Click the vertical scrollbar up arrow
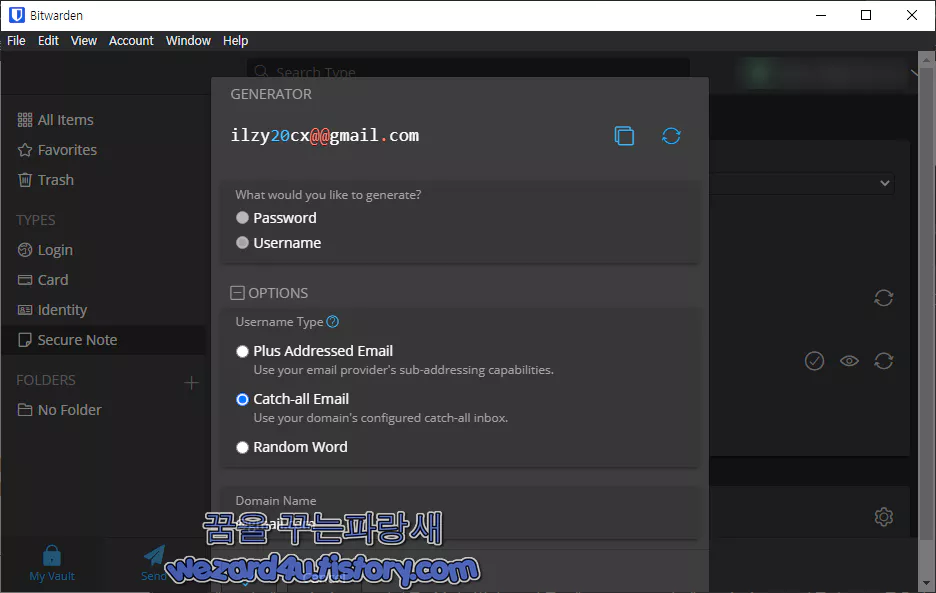The height and width of the screenshot is (593, 936). pyautogui.click(x=926, y=59)
